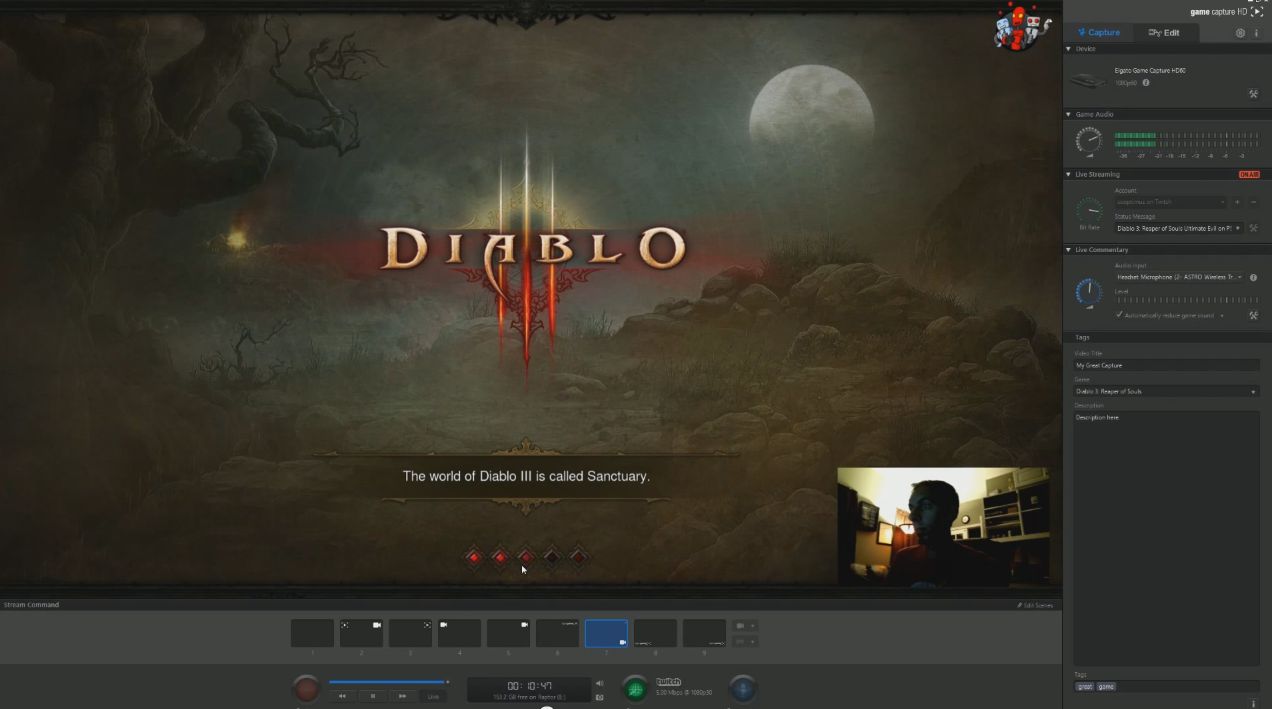Click the Game Audio volume knob
The width and height of the screenshot is (1272, 709).
coord(1088,140)
